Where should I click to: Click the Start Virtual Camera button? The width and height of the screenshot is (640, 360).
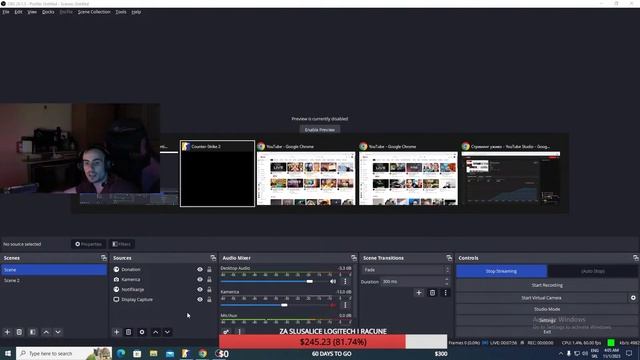click(x=542, y=298)
